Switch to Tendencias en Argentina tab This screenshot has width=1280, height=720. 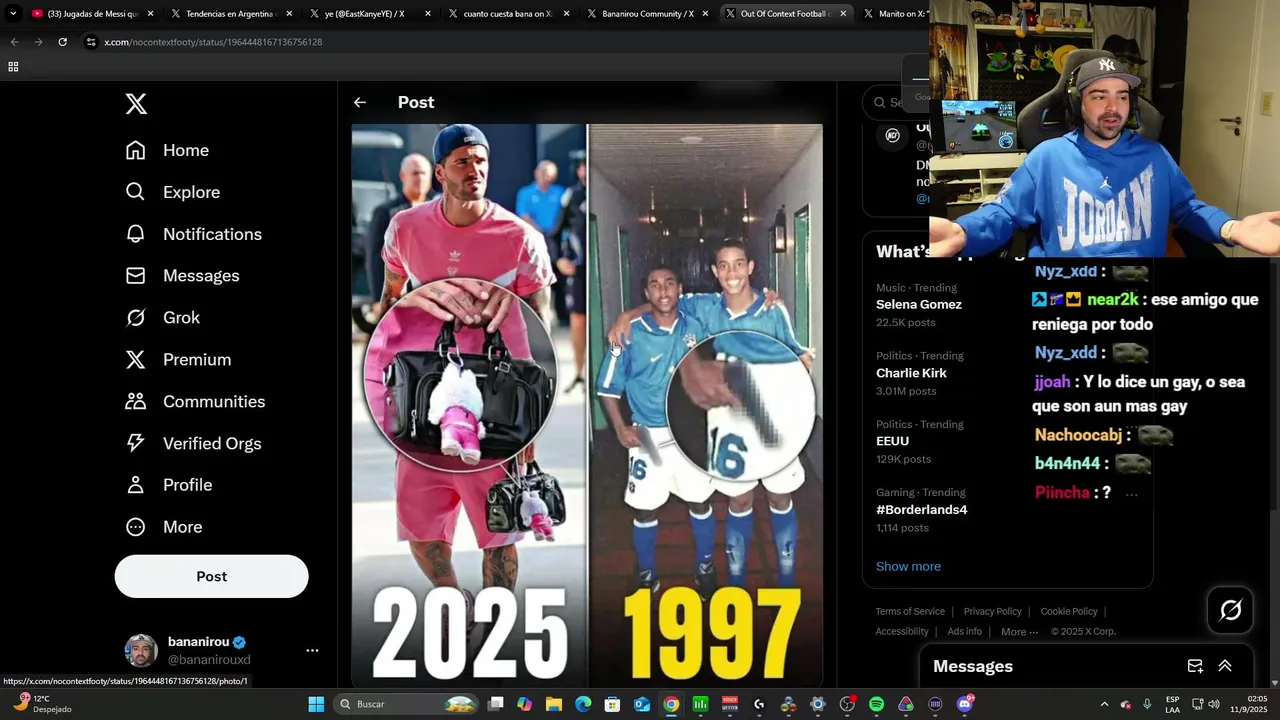(x=232, y=14)
